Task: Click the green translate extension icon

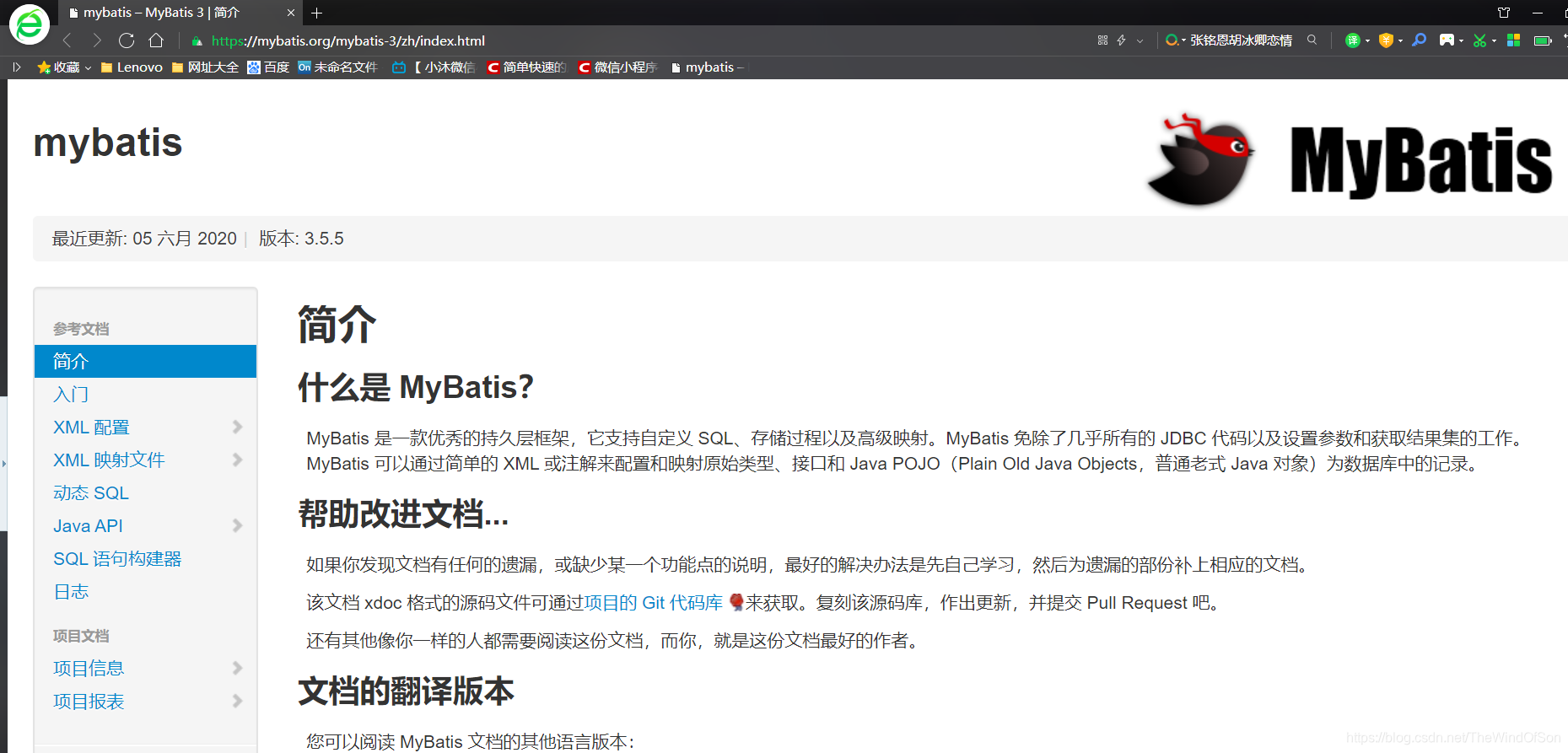Action: click(x=1352, y=40)
